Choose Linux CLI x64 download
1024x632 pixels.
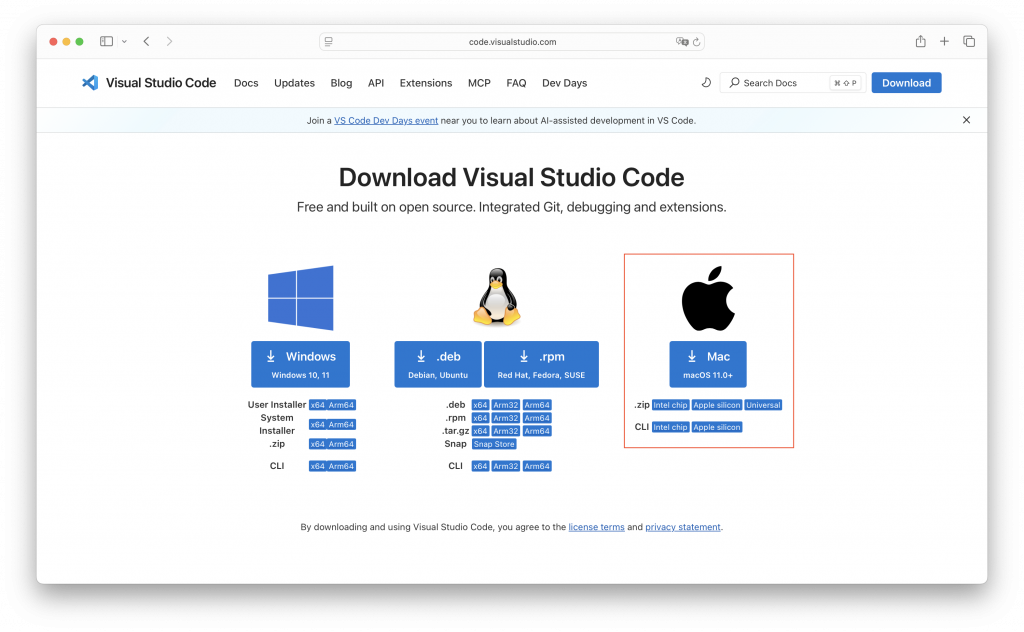480,466
